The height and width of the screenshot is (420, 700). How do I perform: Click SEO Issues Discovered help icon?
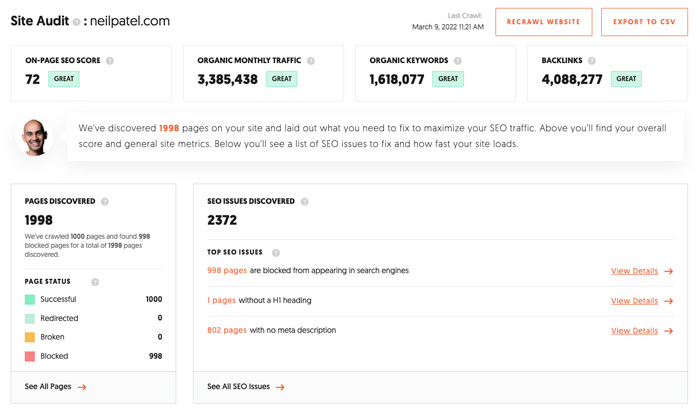(304, 201)
